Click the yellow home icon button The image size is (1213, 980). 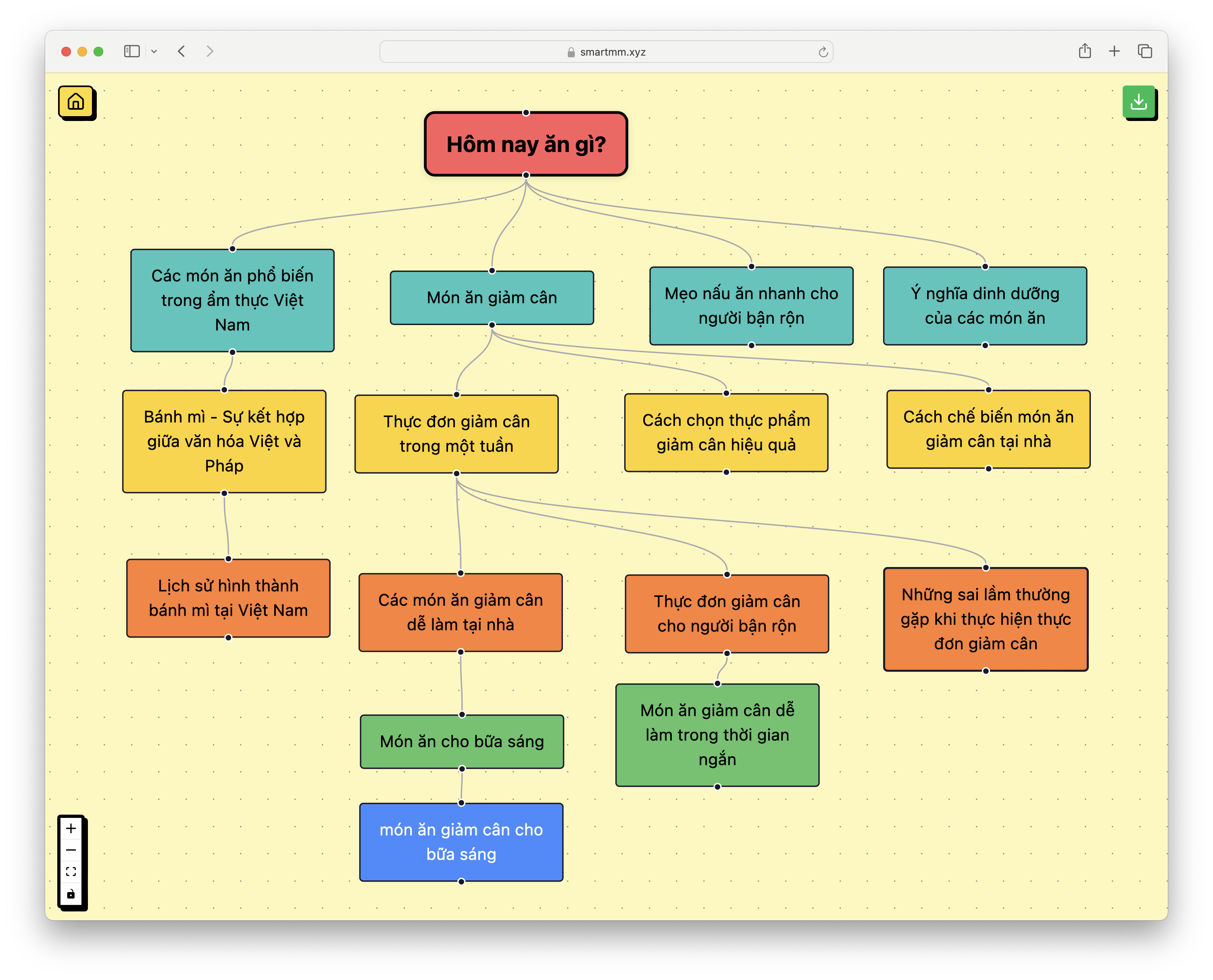76,102
